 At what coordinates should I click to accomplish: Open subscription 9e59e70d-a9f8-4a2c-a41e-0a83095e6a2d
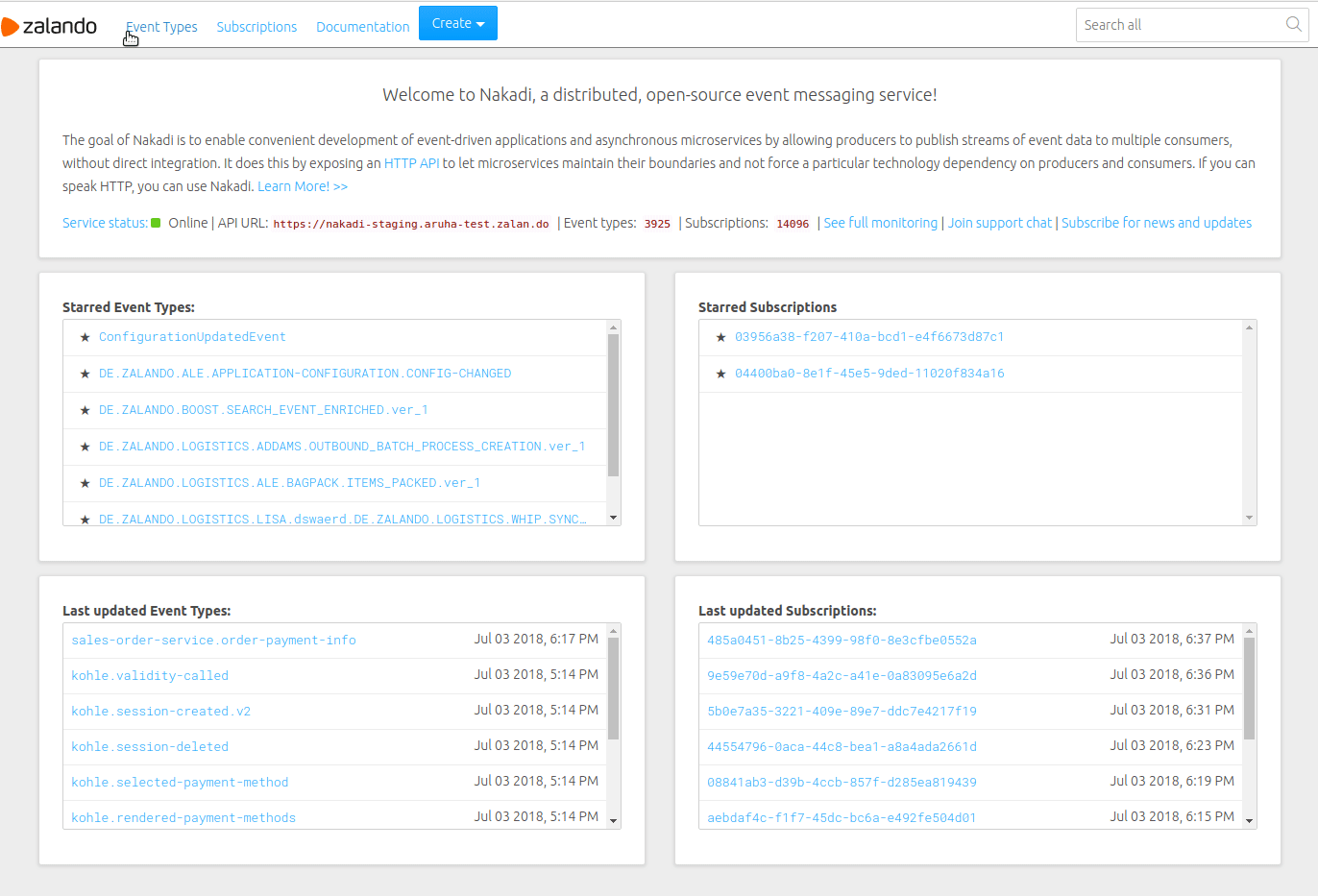pos(842,676)
